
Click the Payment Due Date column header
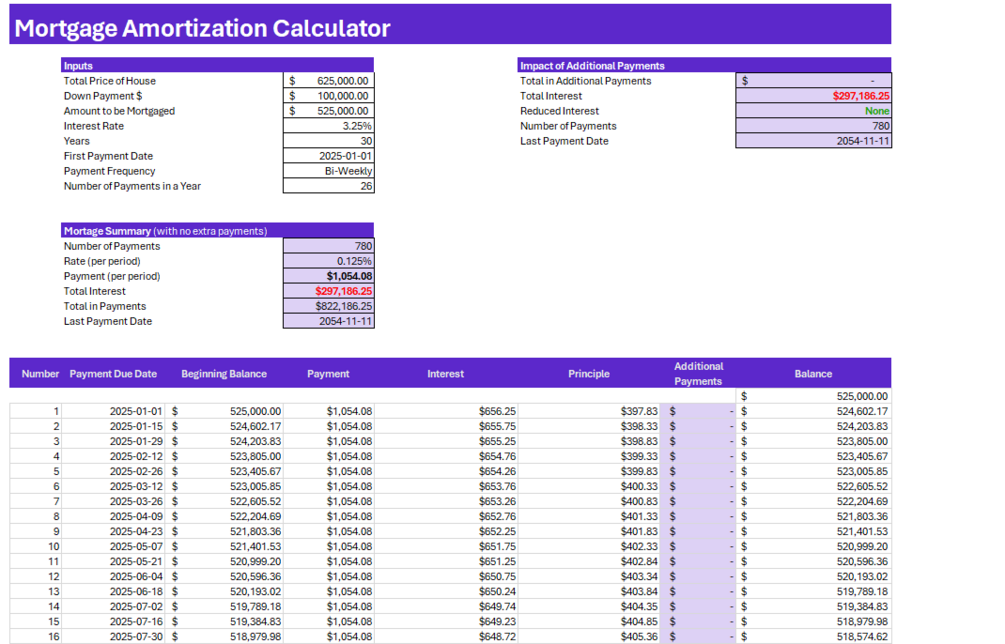pos(113,374)
